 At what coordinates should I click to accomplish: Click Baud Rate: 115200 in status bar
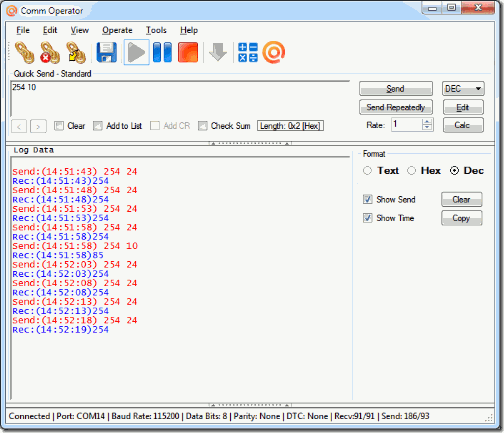[x=145, y=416]
